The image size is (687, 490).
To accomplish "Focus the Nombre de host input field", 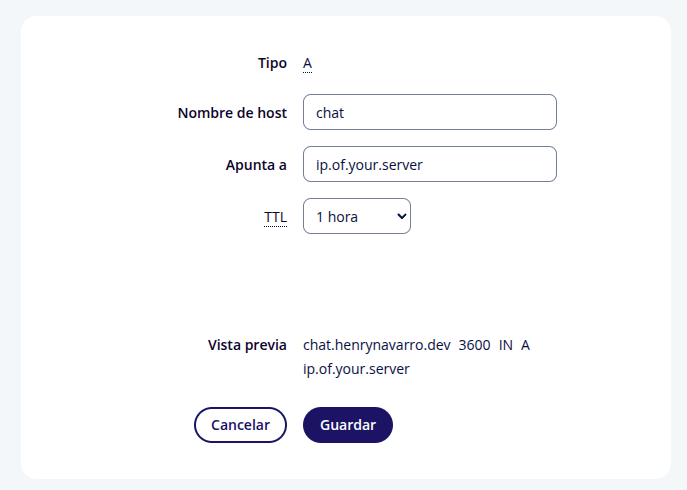I will 430,112.
